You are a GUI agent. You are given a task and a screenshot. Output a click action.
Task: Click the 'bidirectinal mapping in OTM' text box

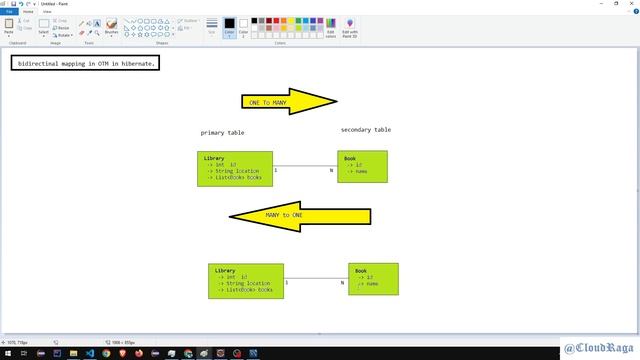click(85, 63)
